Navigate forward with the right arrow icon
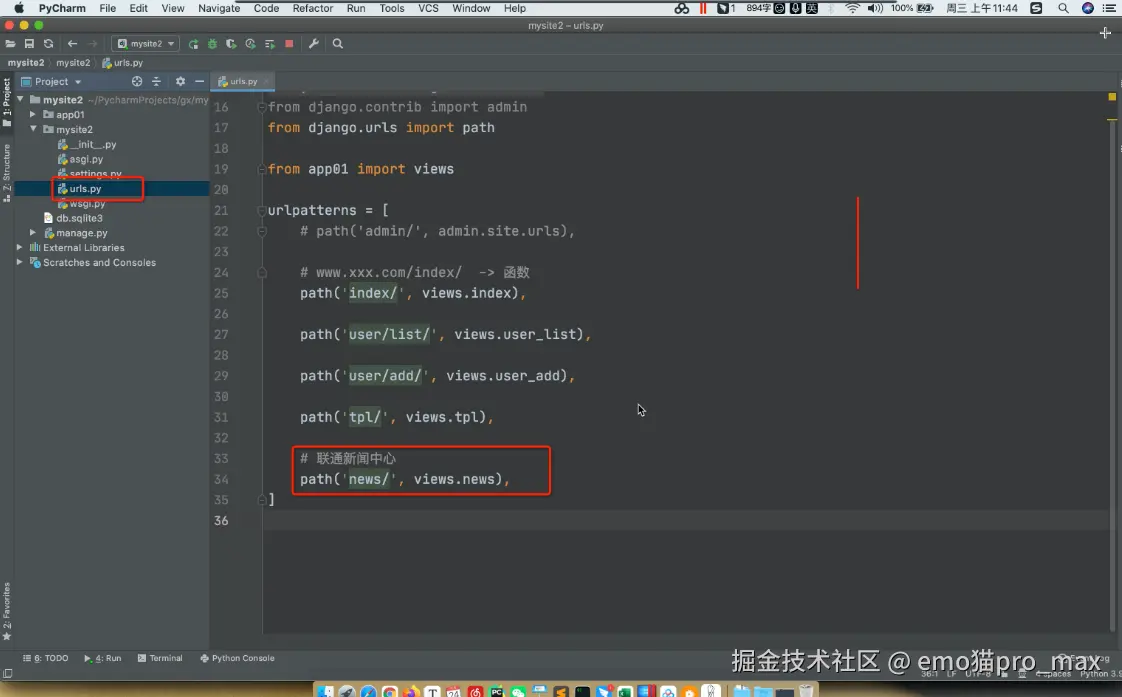The height and width of the screenshot is (697, 1122). click(x=92, y=44)
